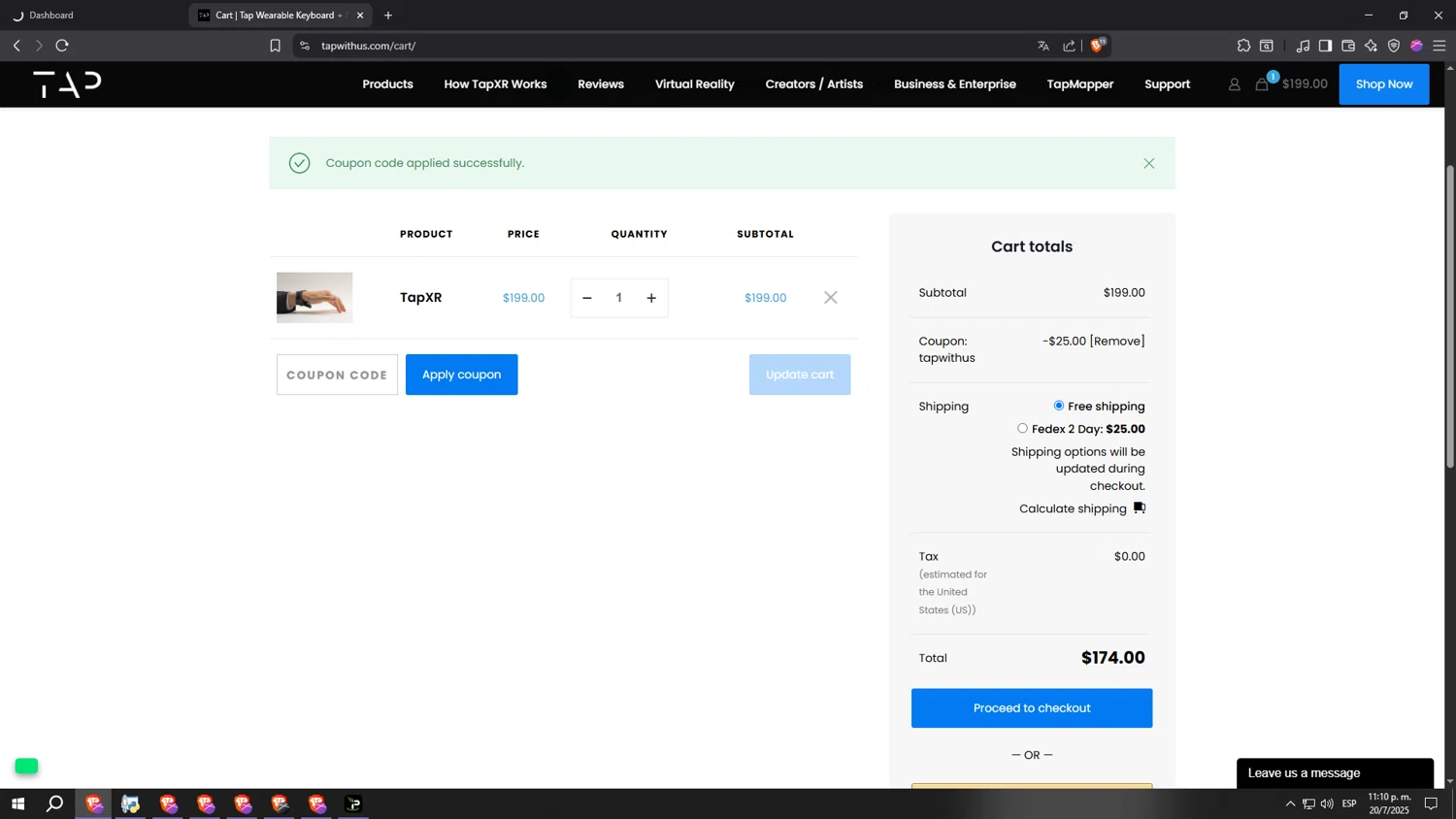Remove TapXR from the cart
This screenshot has width=1456, height=819.
pyautogui.click(x=830, y=298)
